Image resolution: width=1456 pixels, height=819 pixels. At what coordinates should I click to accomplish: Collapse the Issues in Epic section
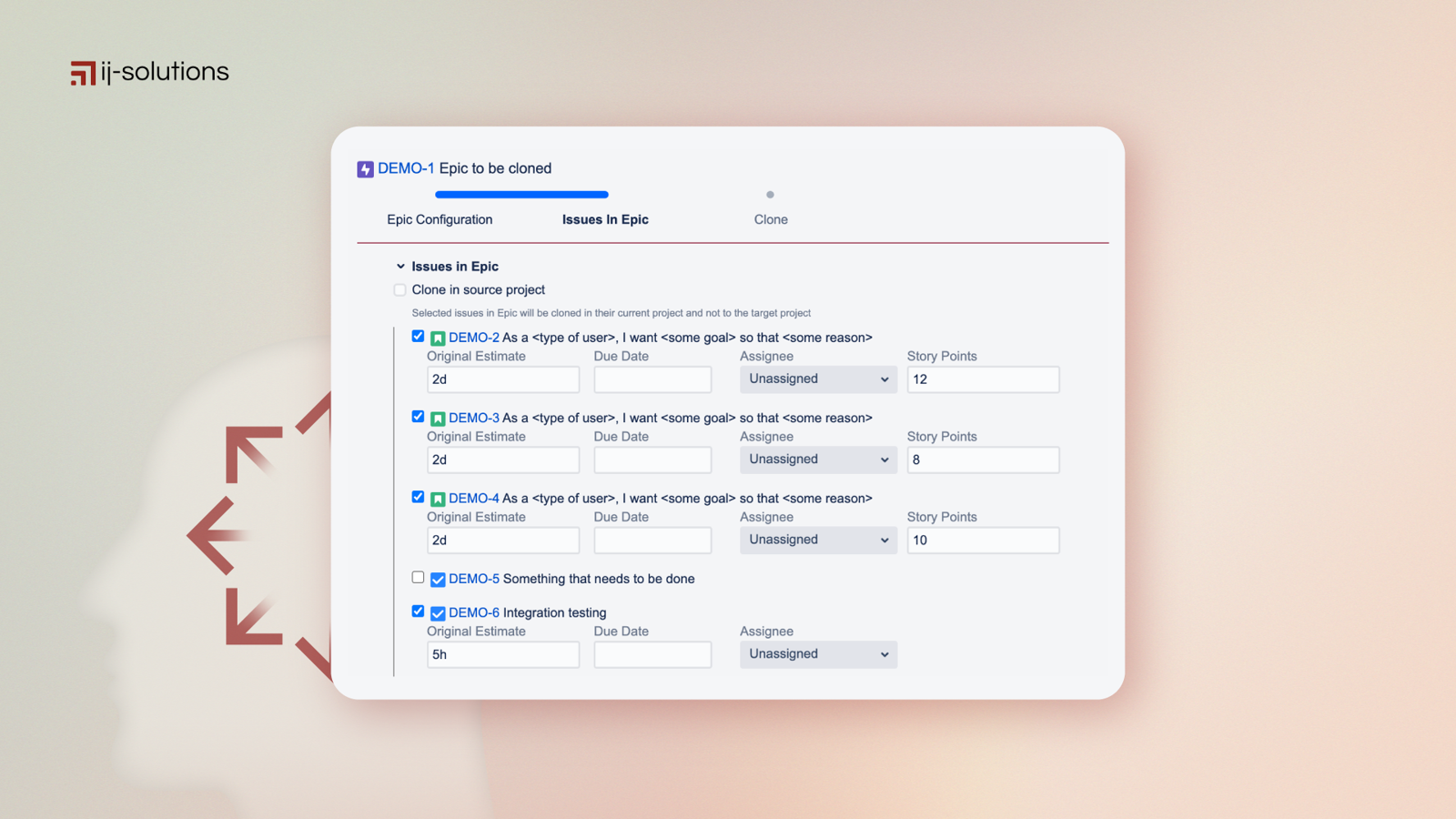click(x=400, y=266)
